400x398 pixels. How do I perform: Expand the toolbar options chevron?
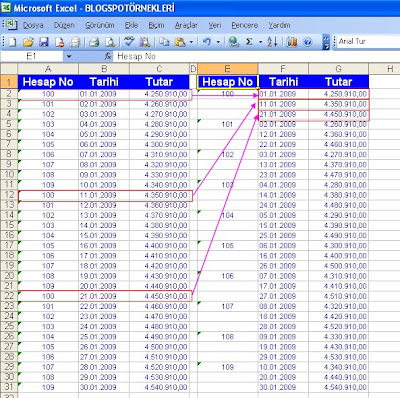coord(326,42)
